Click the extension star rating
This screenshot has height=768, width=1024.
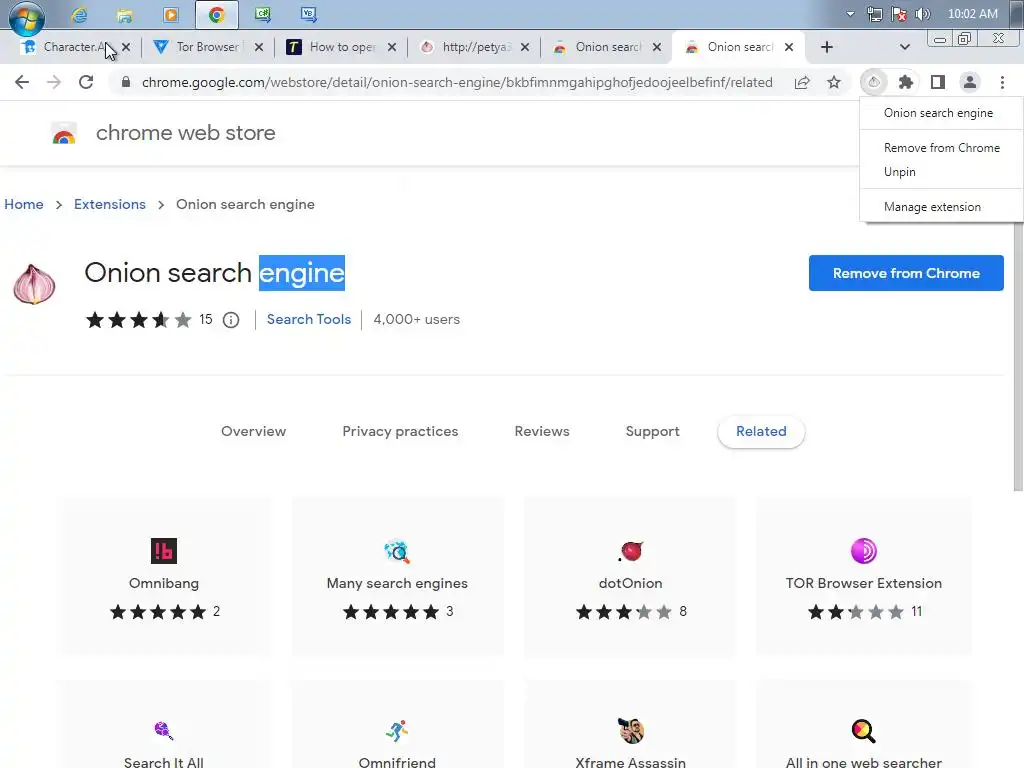coord(138,320)
